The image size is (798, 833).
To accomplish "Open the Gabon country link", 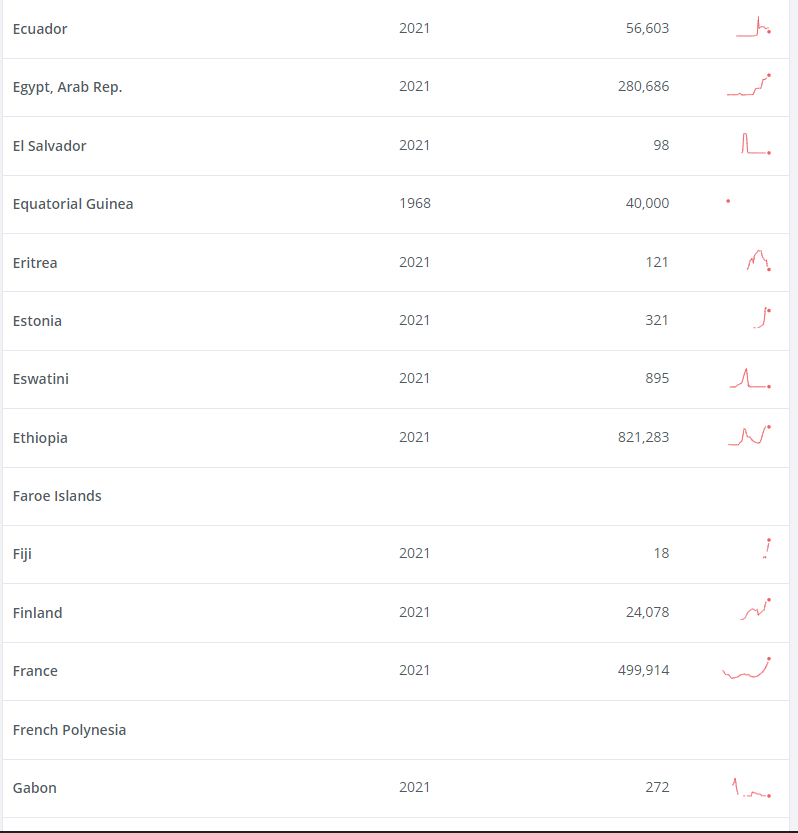I will click(35, 788).
